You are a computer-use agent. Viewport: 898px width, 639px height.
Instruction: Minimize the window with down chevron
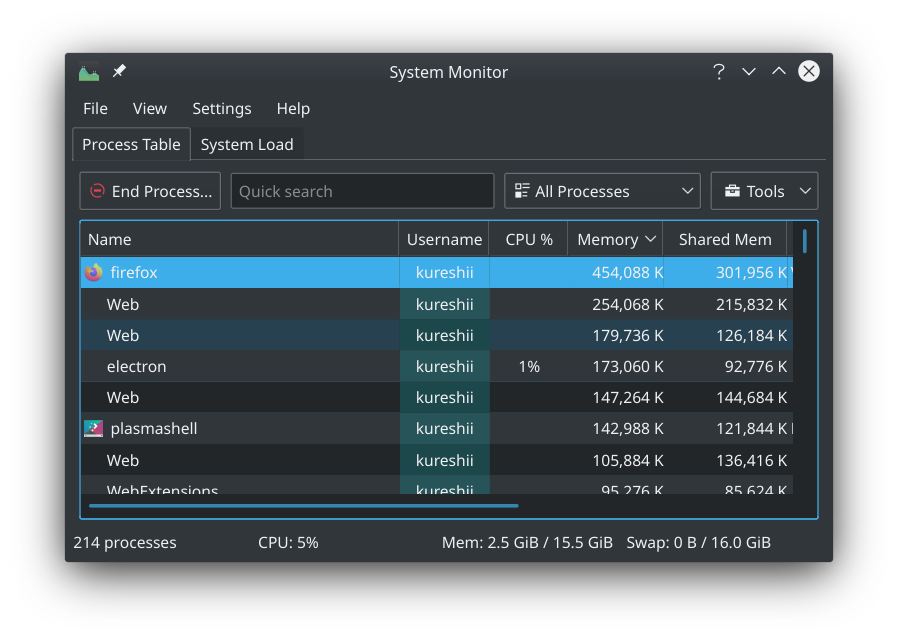749,72
